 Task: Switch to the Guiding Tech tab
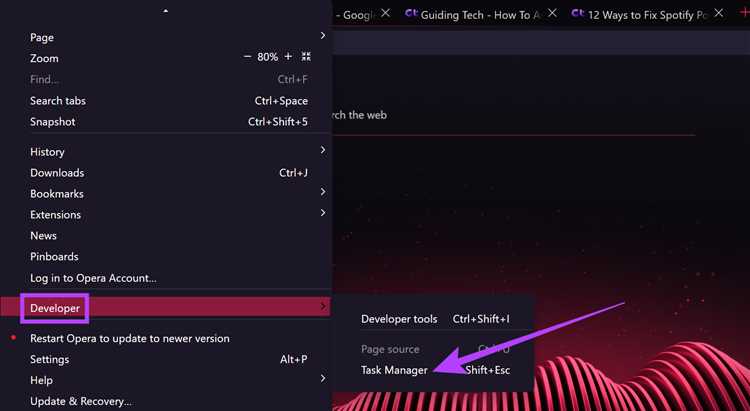point(480,14)
